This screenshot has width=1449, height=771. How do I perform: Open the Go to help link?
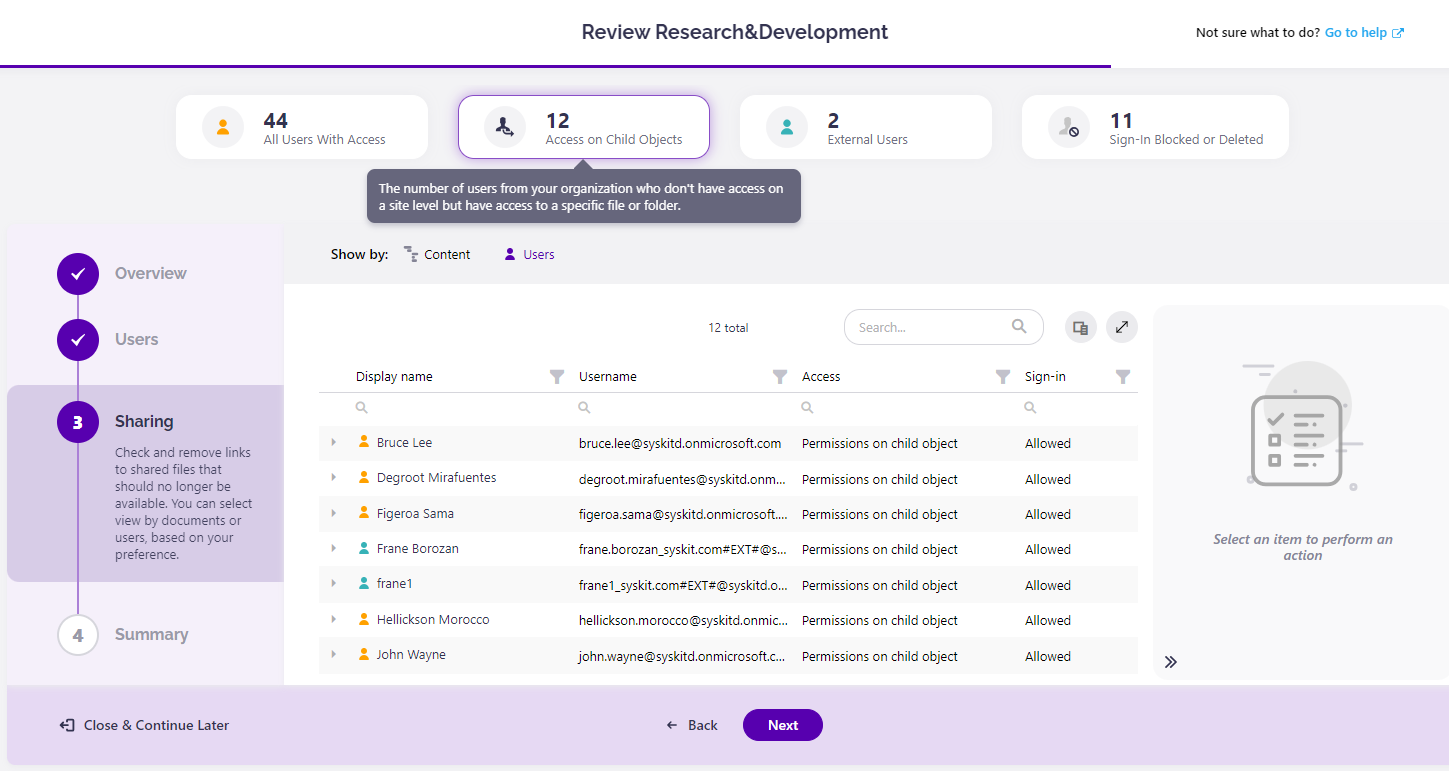coord(1356,31)
